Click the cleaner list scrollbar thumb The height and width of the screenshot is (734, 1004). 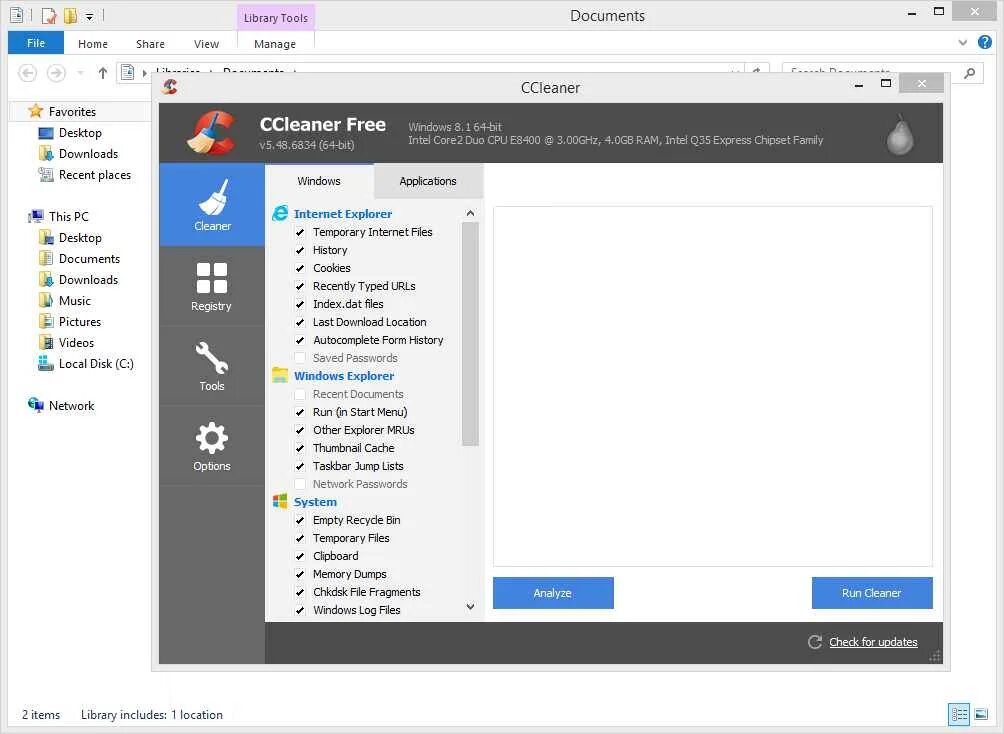pos(470,333)
